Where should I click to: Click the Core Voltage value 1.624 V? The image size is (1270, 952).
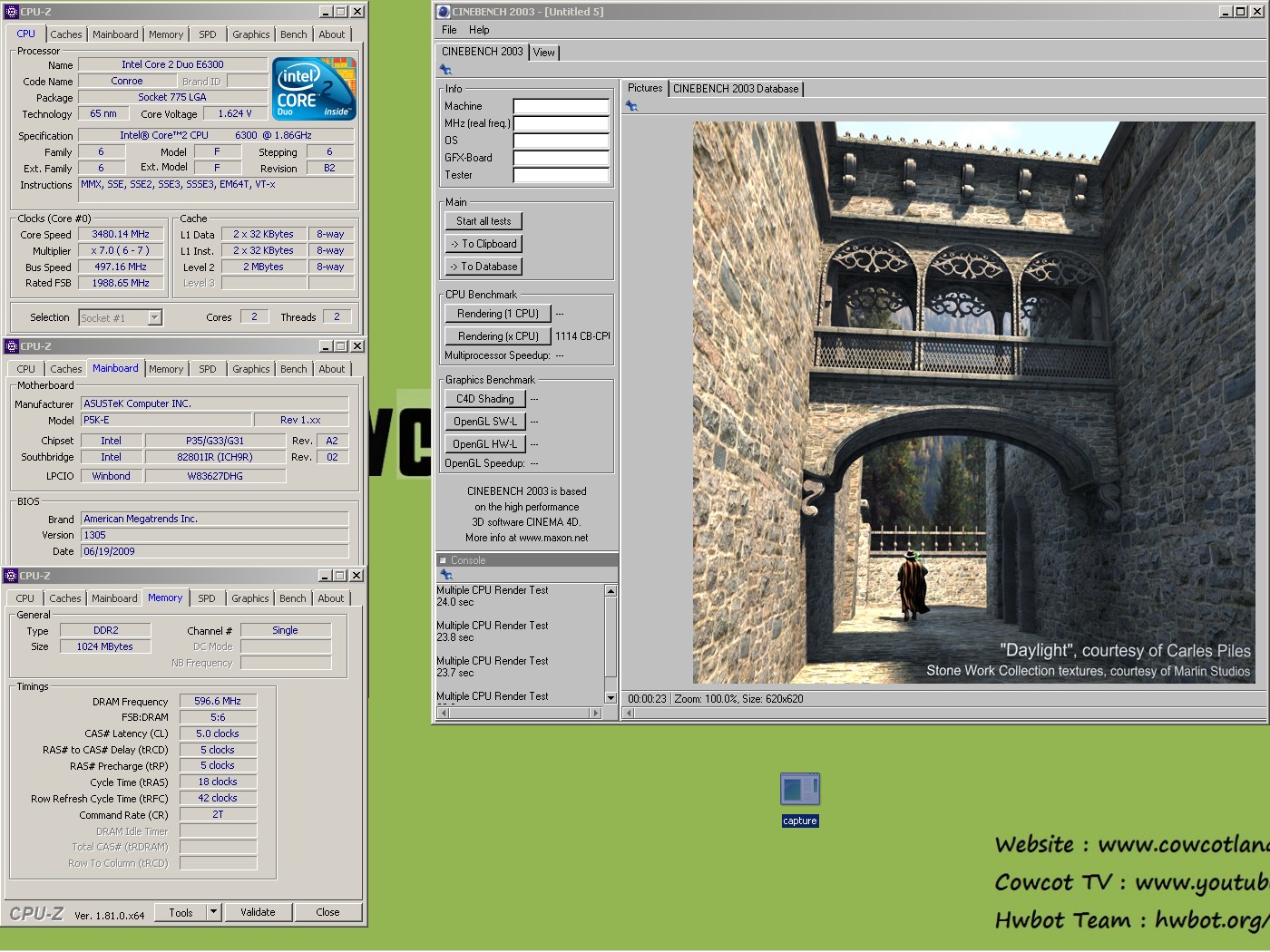[235, 113]
